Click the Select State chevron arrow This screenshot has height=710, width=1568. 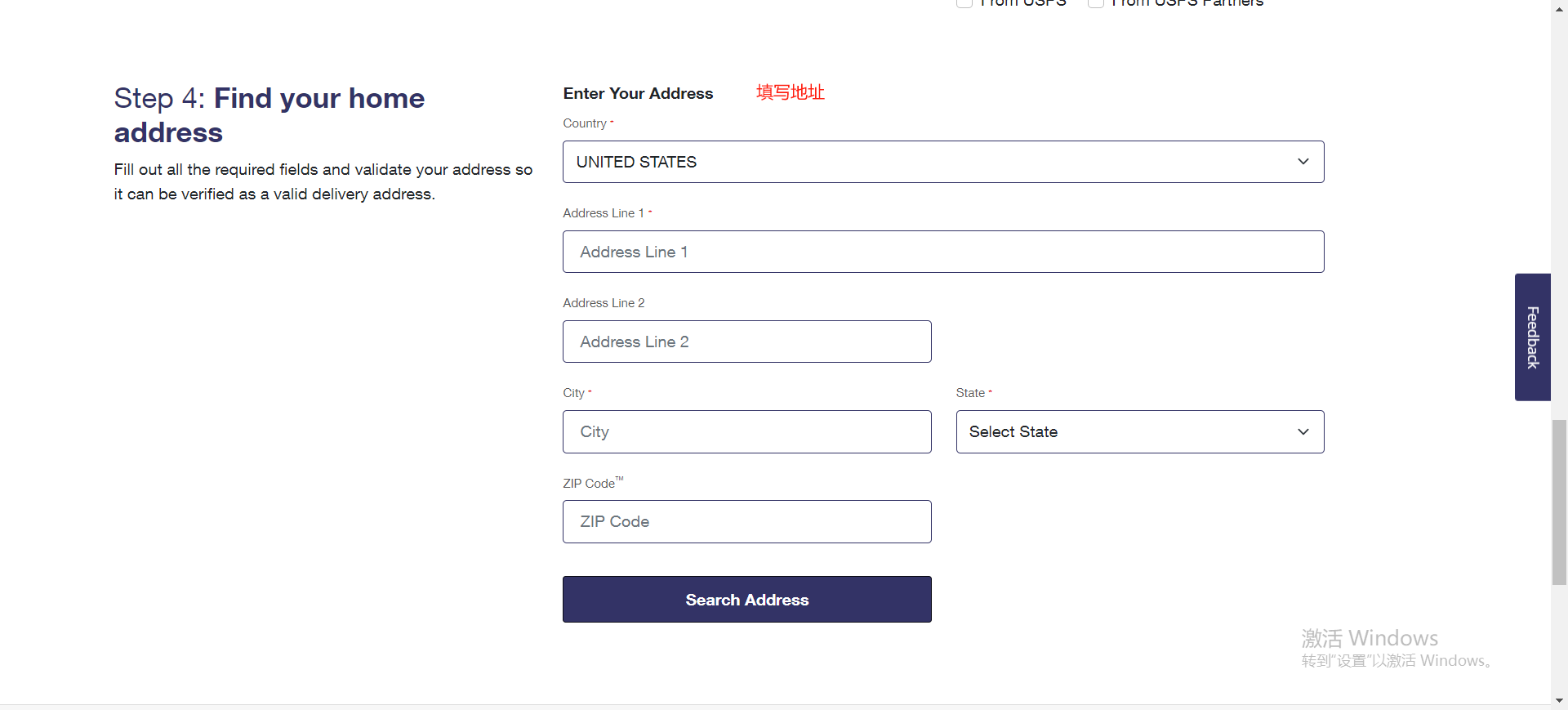click(1303, 431)
